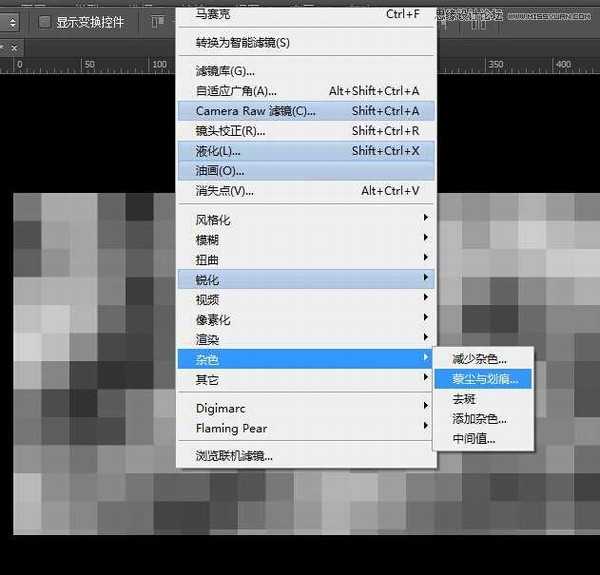
Task: Expand the 模糊 blur submenu
Action: 207,240
